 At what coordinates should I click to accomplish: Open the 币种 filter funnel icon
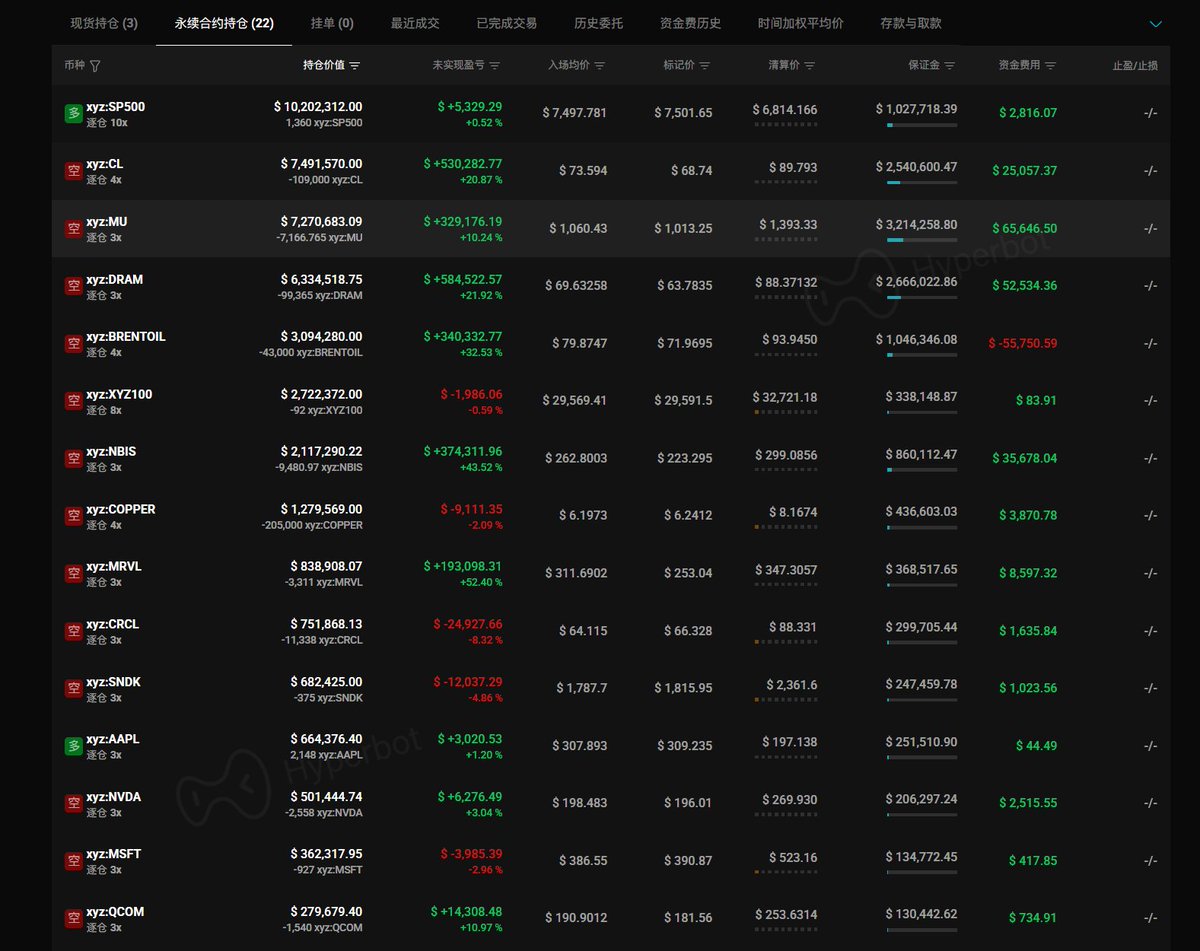(95, 66)
